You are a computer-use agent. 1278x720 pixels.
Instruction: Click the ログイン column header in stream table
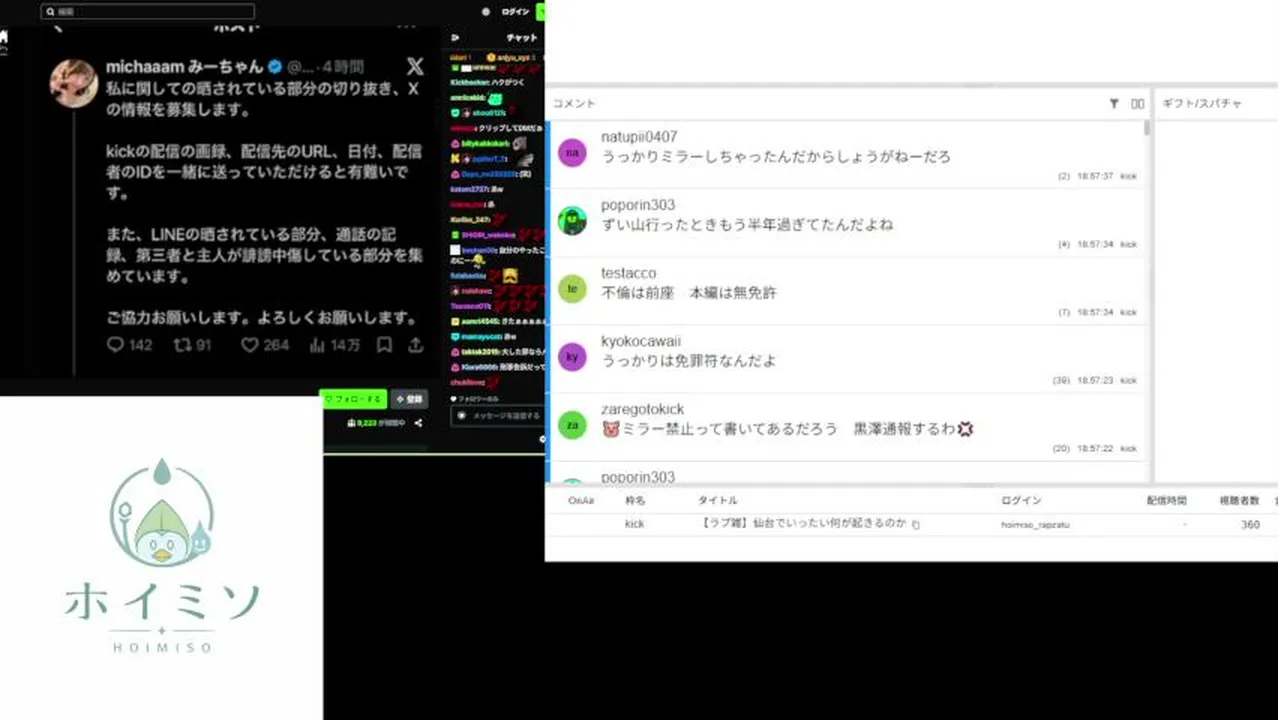pos(1021,500)
